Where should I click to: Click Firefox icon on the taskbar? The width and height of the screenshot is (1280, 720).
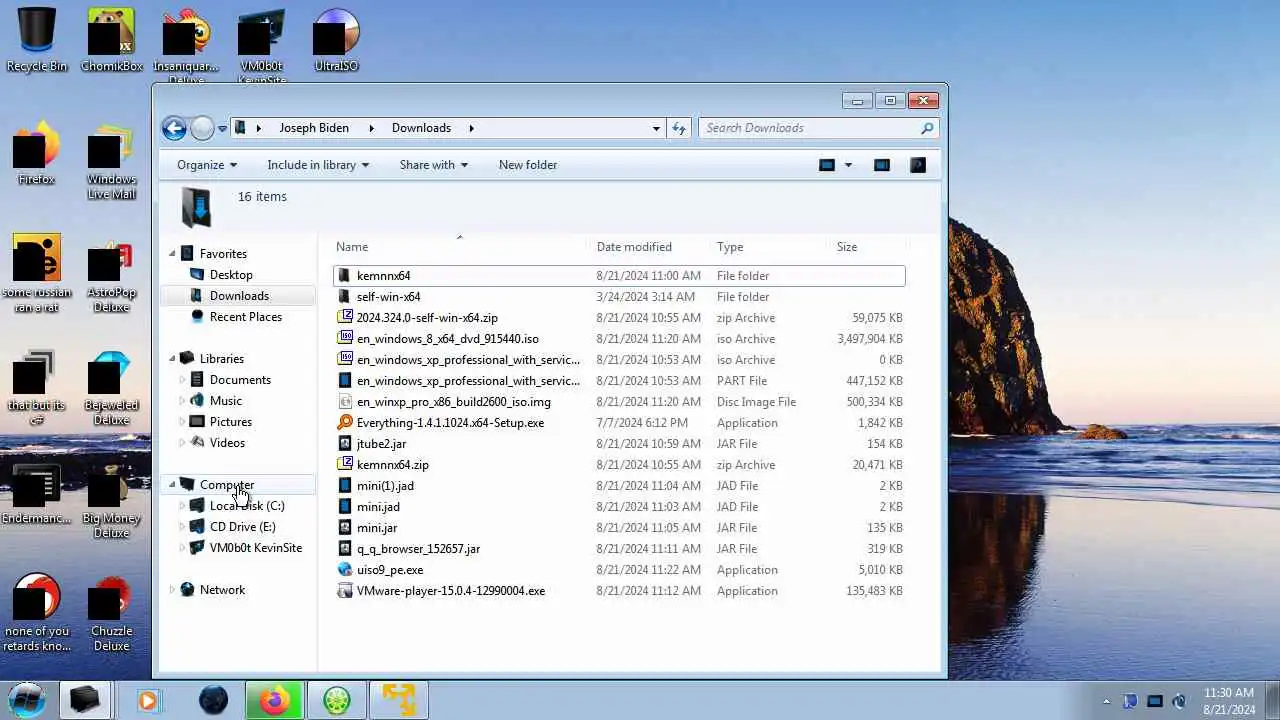tap(274, 700)
